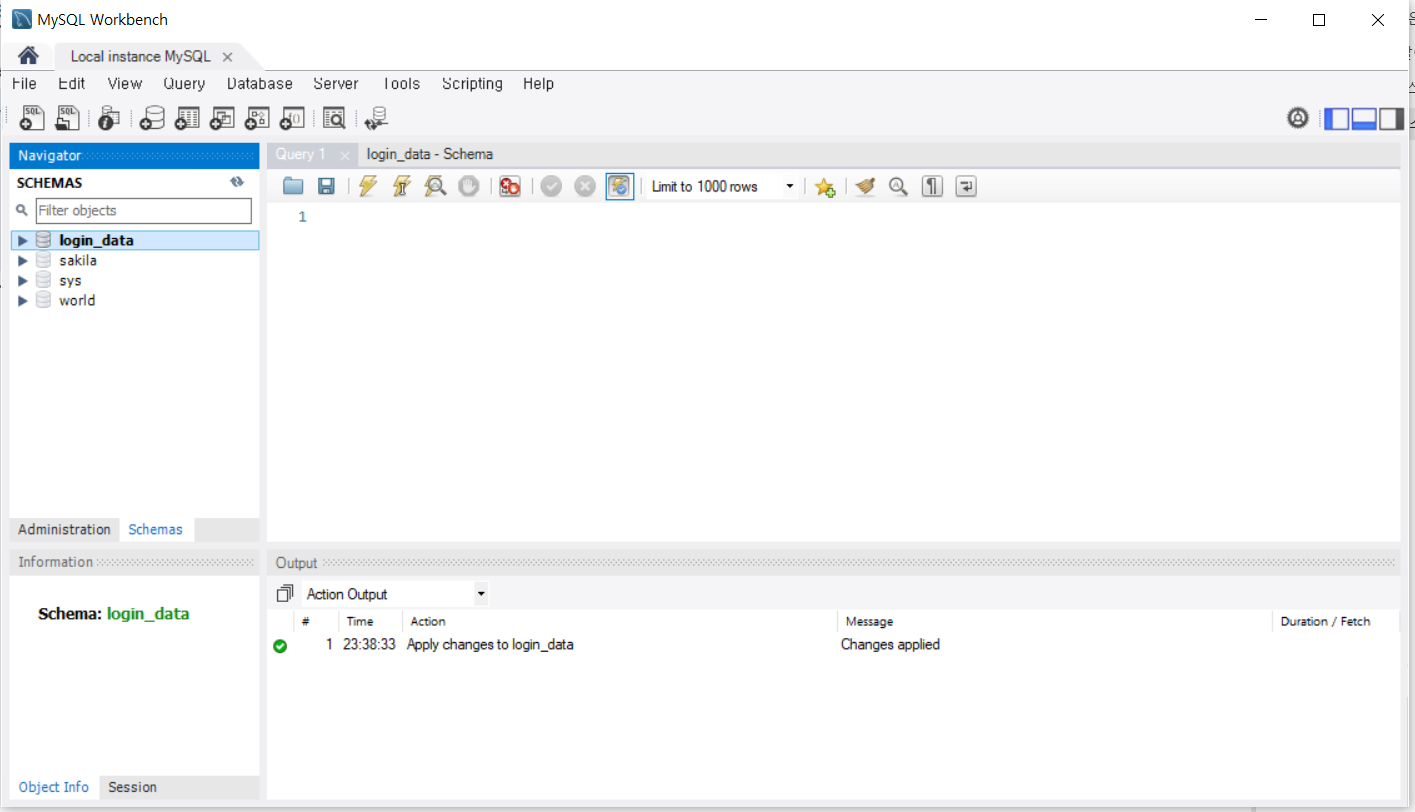Expand the sakila schema tree
Viewport: 1415px width, 812px height.
pos(22,261)
